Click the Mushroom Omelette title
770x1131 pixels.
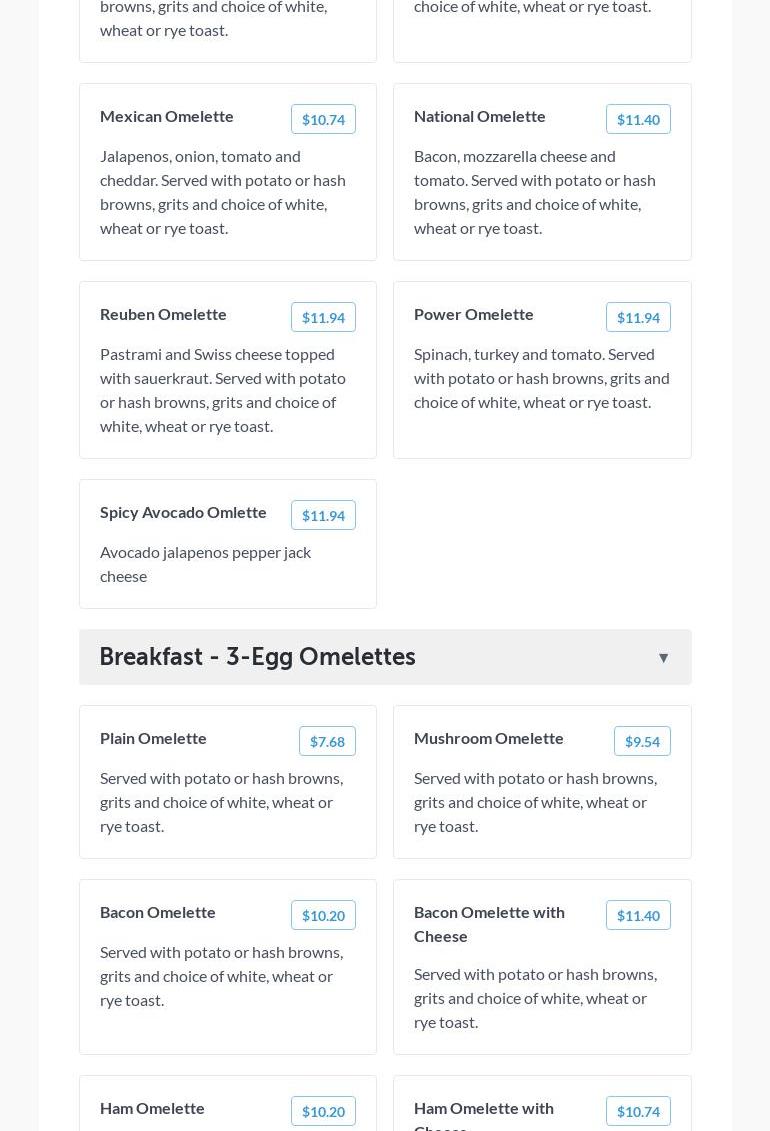click(489, 738)
